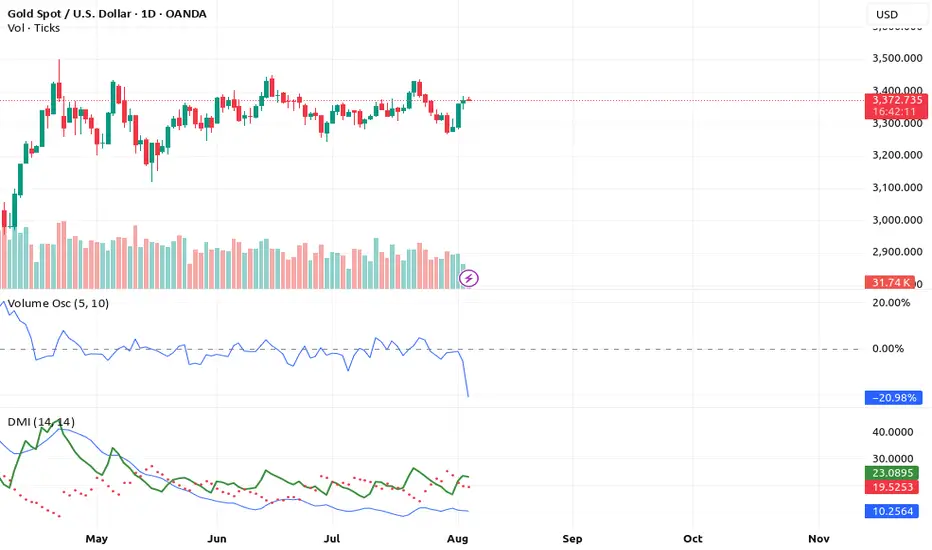
Task: Click the -20.98% oscillator value label
Action: point(893,398)
